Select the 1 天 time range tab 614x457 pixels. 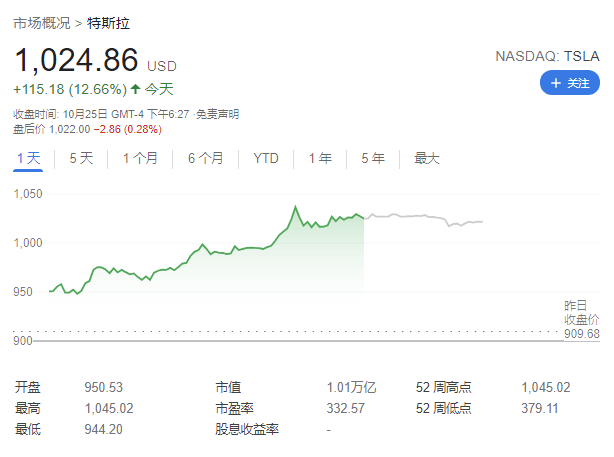coord(28,158)
